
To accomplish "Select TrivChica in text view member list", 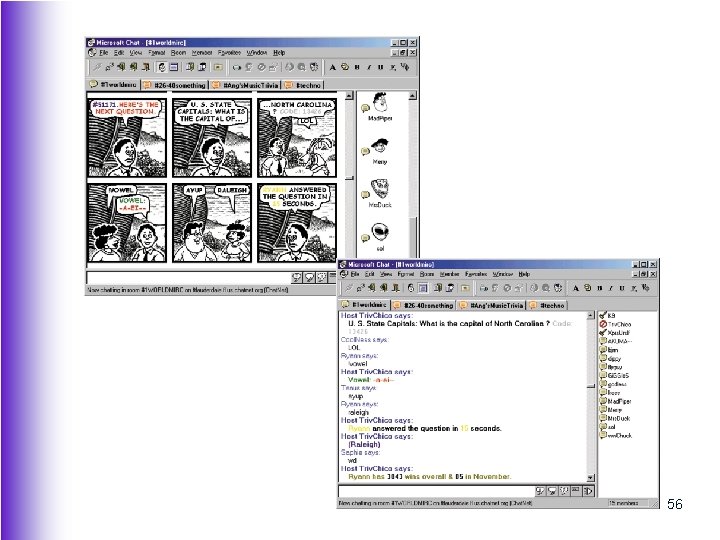I will (x=615, y=324).
